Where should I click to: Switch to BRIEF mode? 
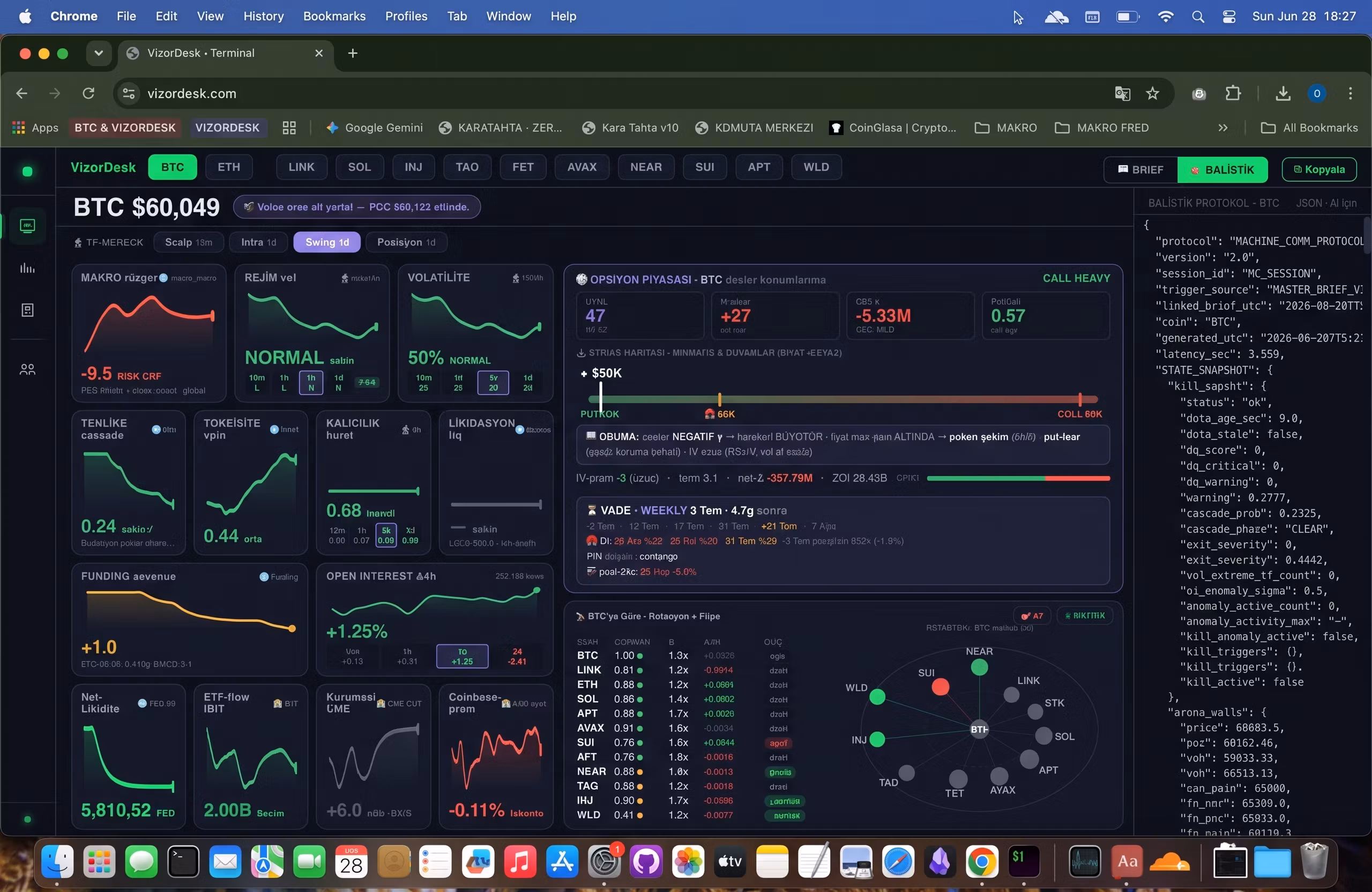pyautogui.click(x=1141, y=169)
